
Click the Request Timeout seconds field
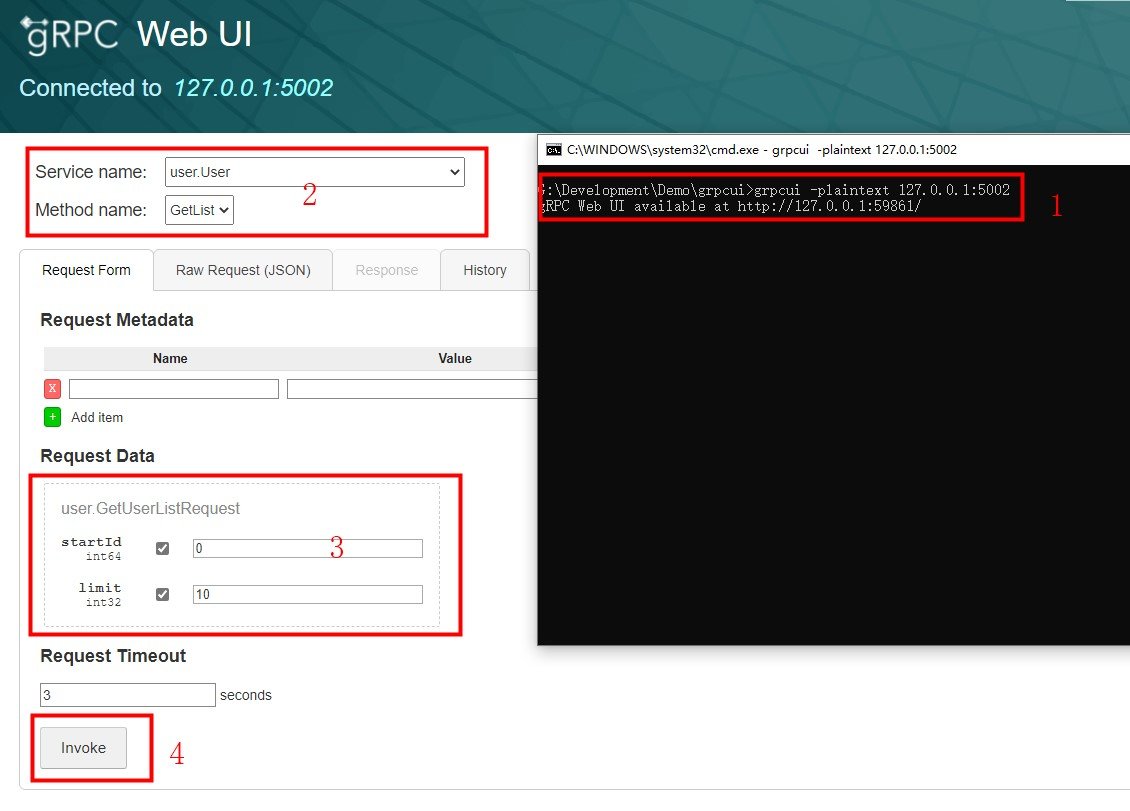128,695
